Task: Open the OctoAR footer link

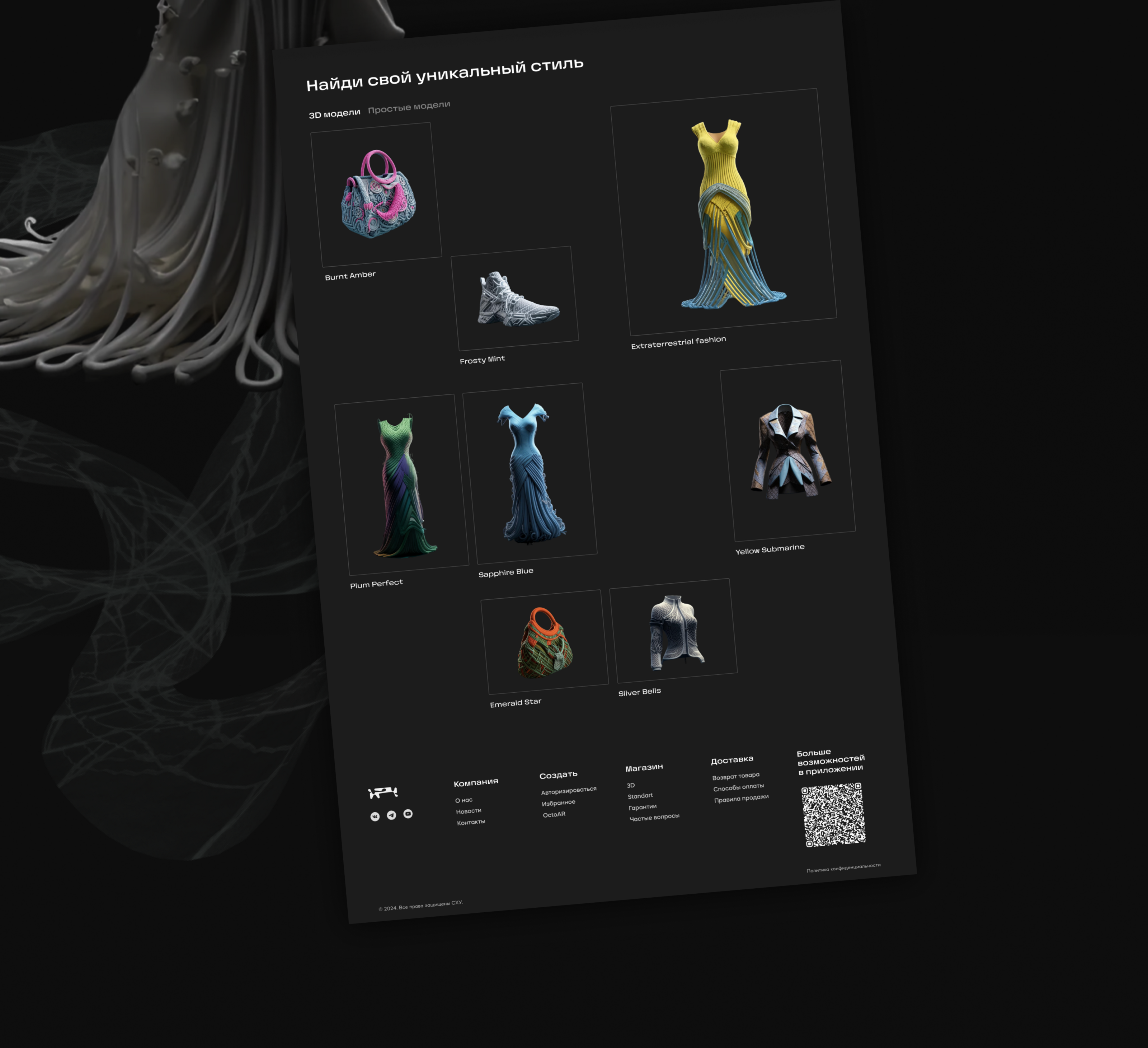Action: click(554, 814)
